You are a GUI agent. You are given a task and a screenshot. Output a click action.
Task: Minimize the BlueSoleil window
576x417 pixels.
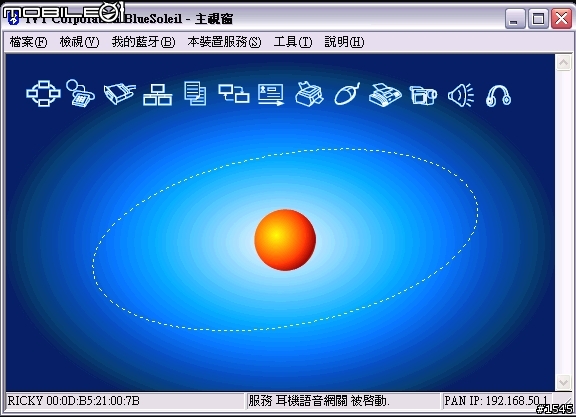515,18
